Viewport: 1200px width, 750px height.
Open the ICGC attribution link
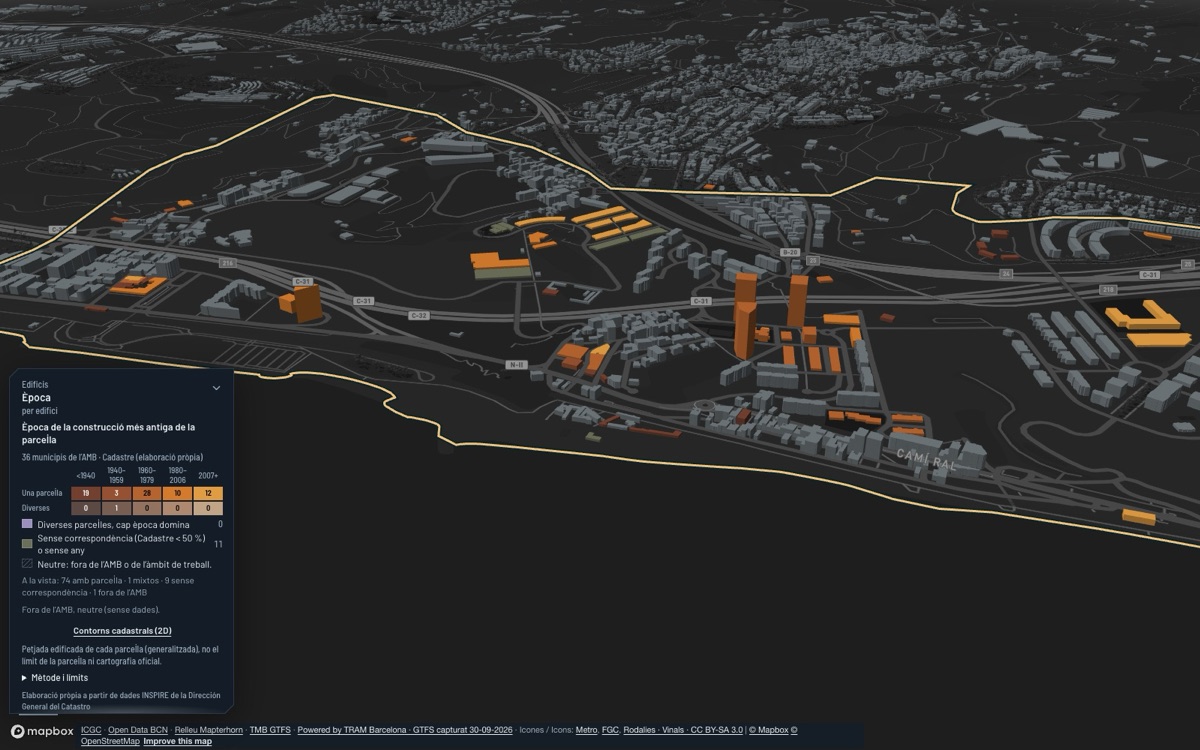[91, 730]
